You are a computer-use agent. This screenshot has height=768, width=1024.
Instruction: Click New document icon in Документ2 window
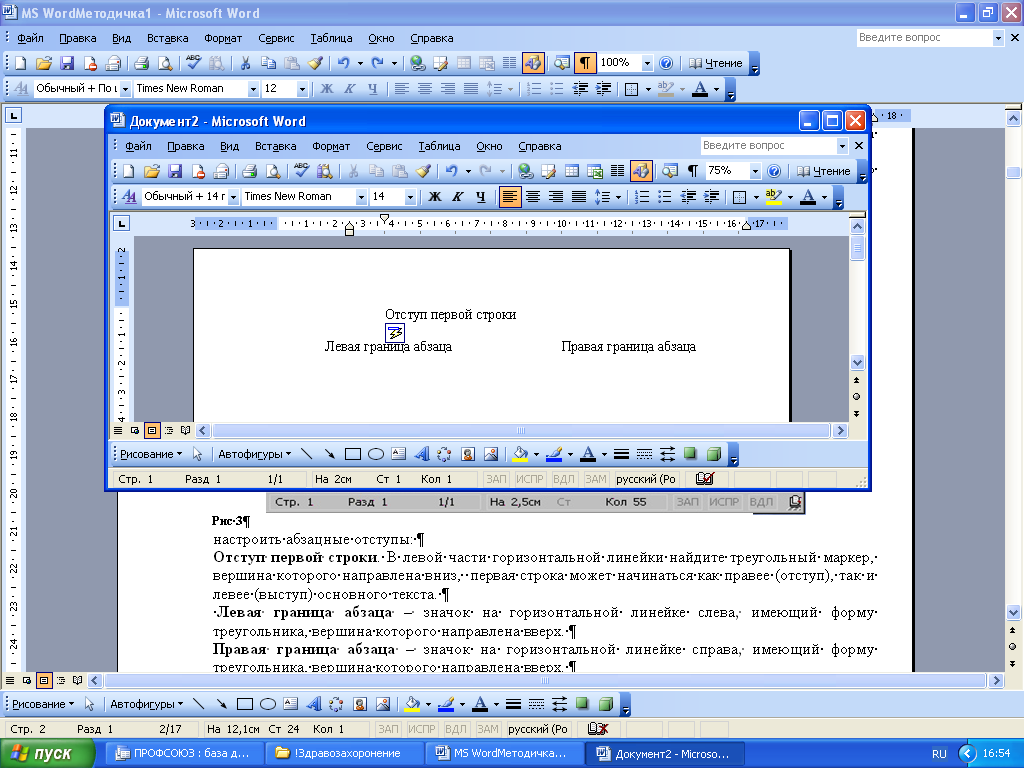[129, 171]
